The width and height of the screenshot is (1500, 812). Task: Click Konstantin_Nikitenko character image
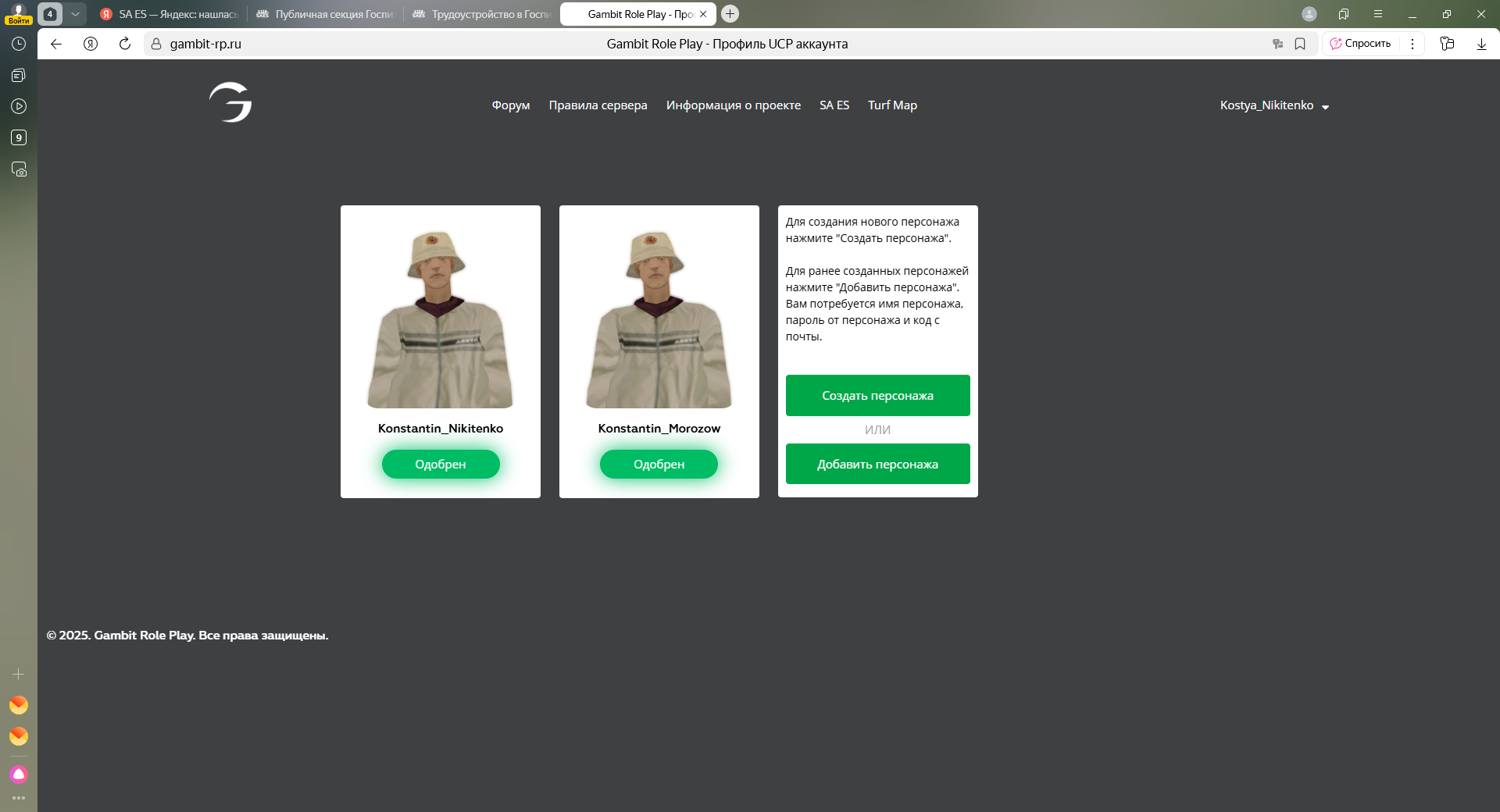point(441,319)
